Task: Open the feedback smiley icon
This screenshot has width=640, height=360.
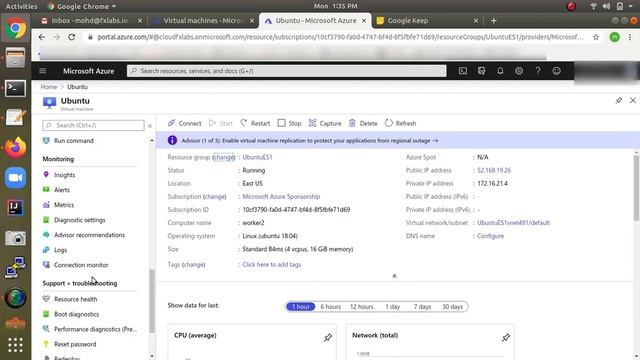Action: 556,71
